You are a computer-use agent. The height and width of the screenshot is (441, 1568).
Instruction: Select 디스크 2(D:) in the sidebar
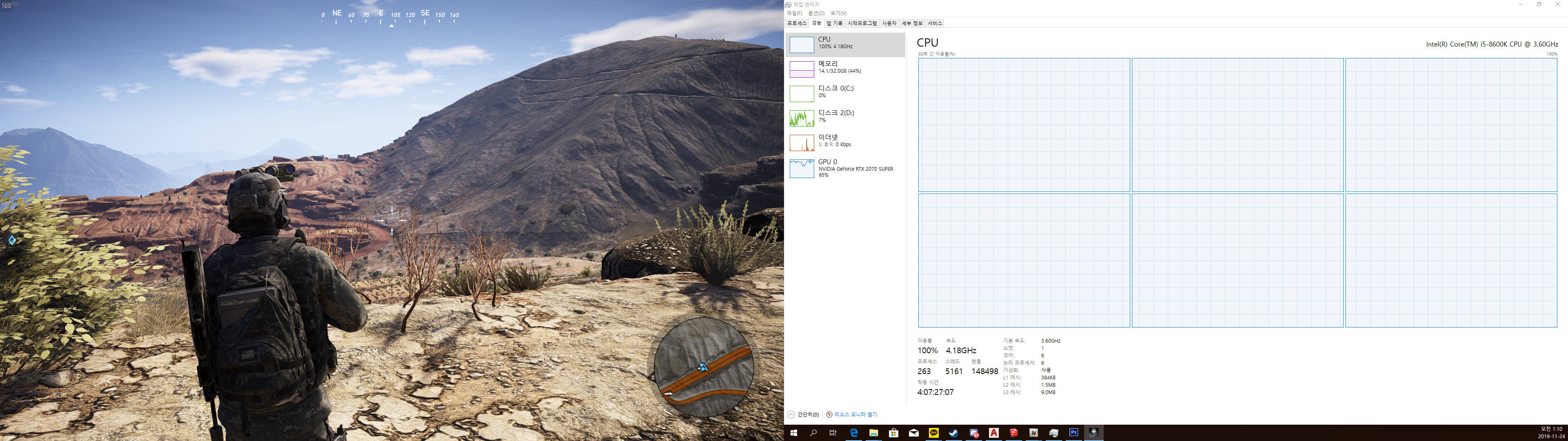point(846,118)
